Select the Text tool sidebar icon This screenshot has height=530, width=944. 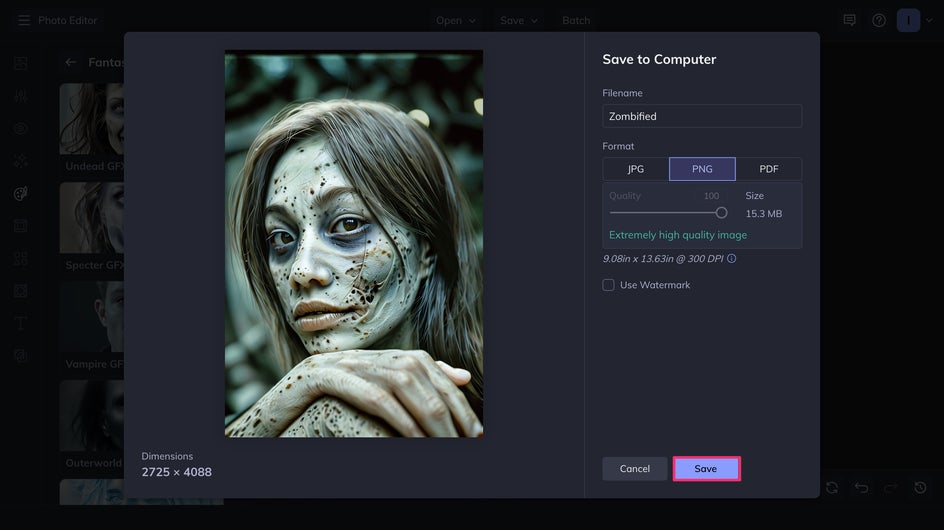pos(20,323)
